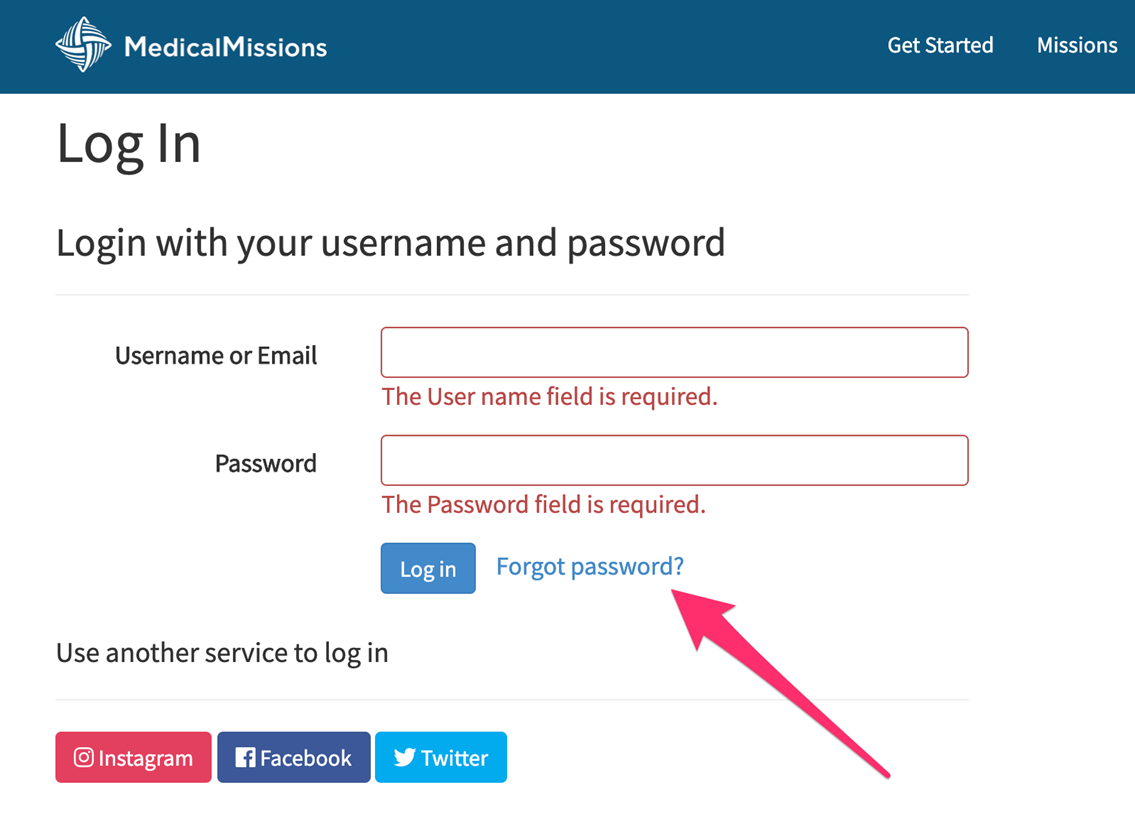Follow the Forgot password? link
This screenshot has width=1135, height=824.
click(x=590, y=567)
